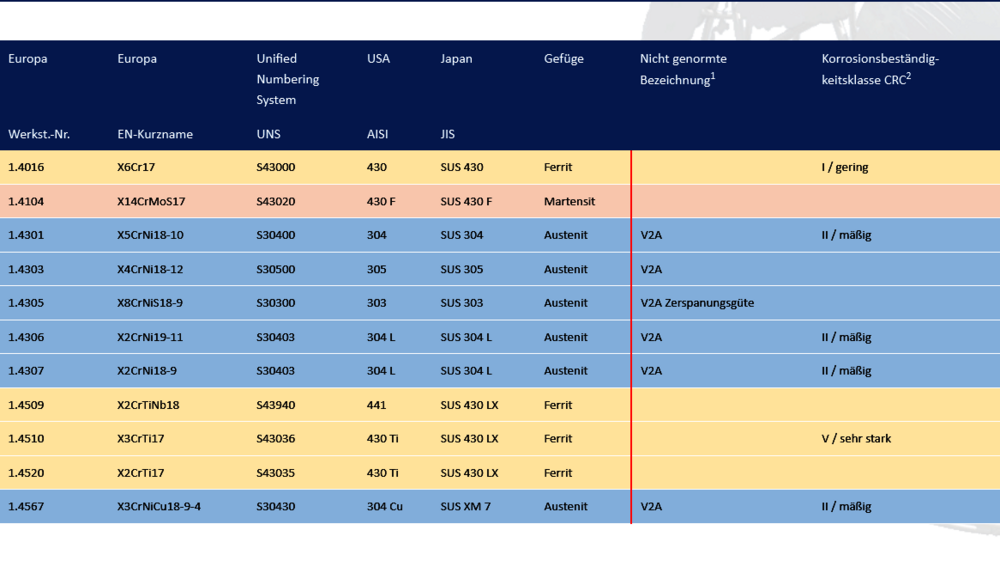Select material number 1.4301
1000x567 pixels.
coord(26,235)
